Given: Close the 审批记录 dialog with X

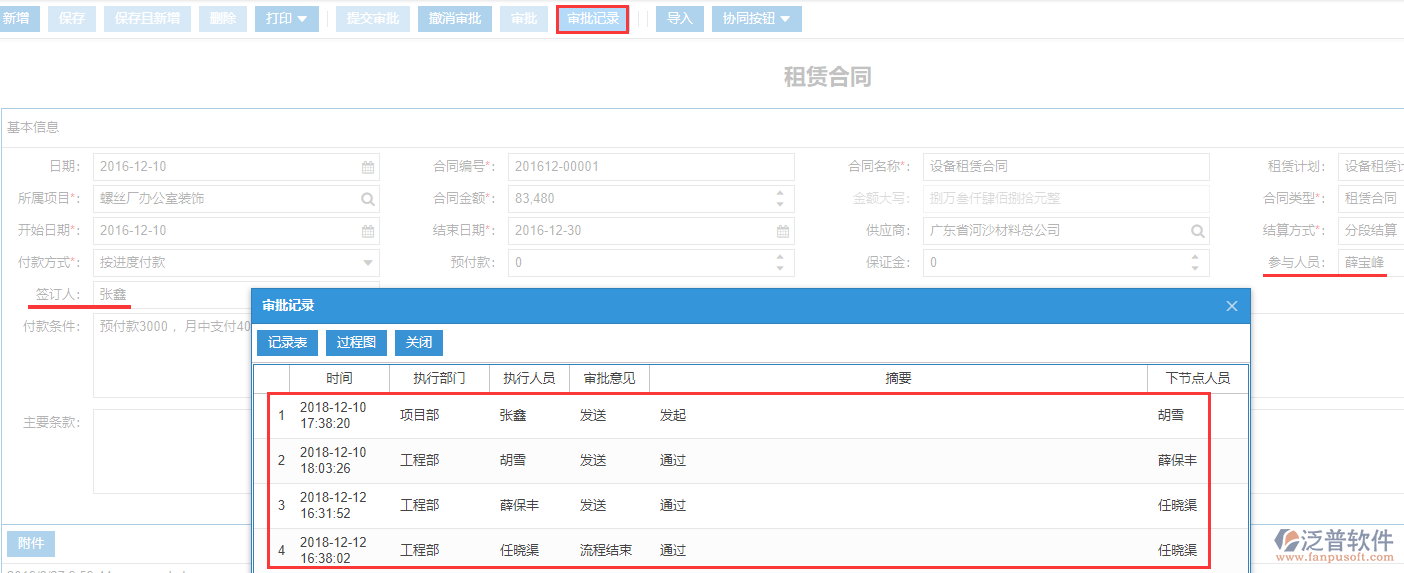Looking at the screenshot, I should [x=1232, y=306].
